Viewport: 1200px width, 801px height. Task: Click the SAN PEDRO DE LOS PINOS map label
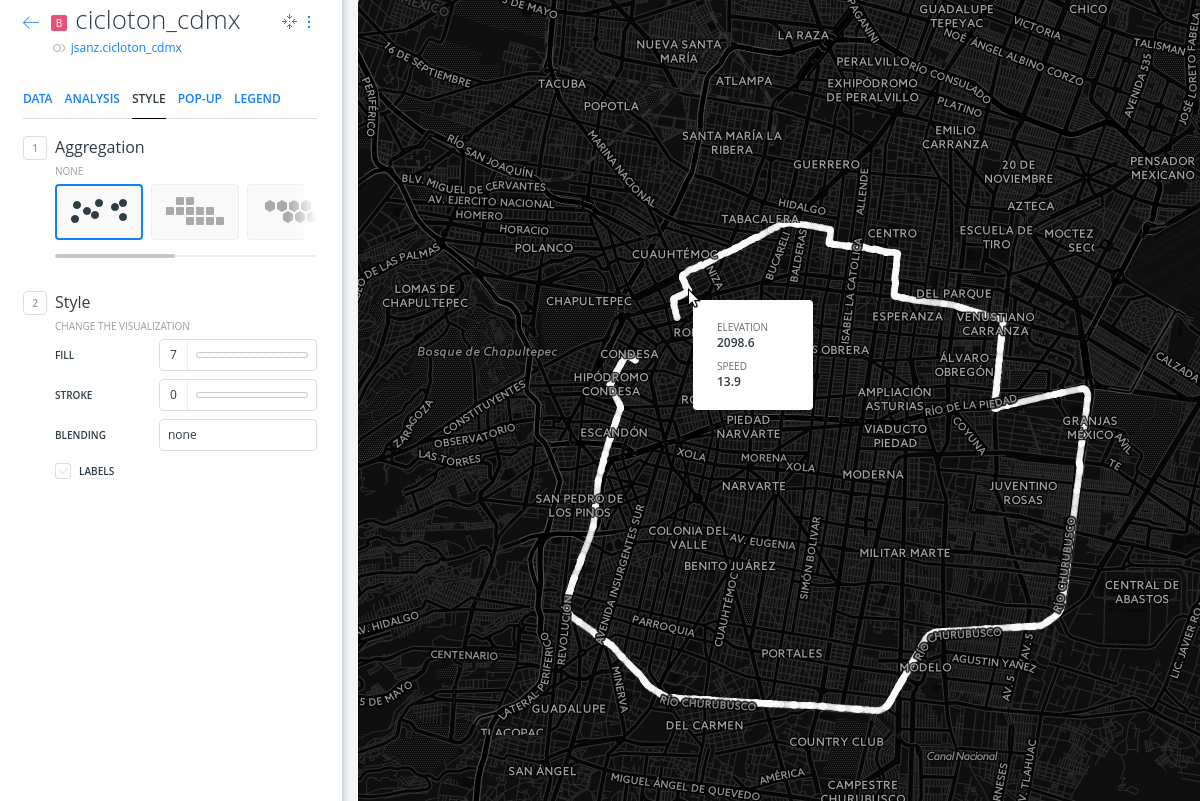point(579,505)
